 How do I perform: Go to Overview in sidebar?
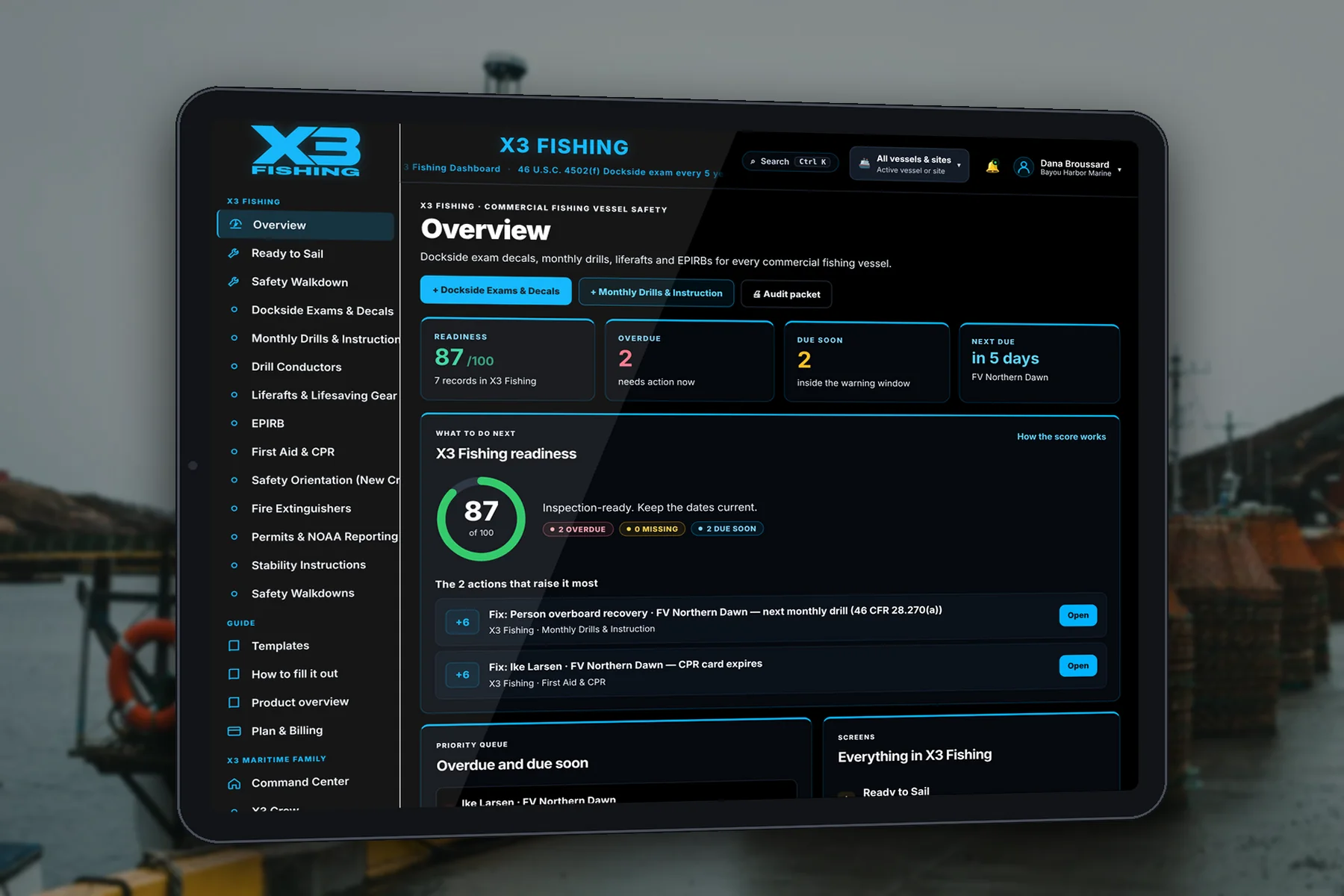point(305,225)
